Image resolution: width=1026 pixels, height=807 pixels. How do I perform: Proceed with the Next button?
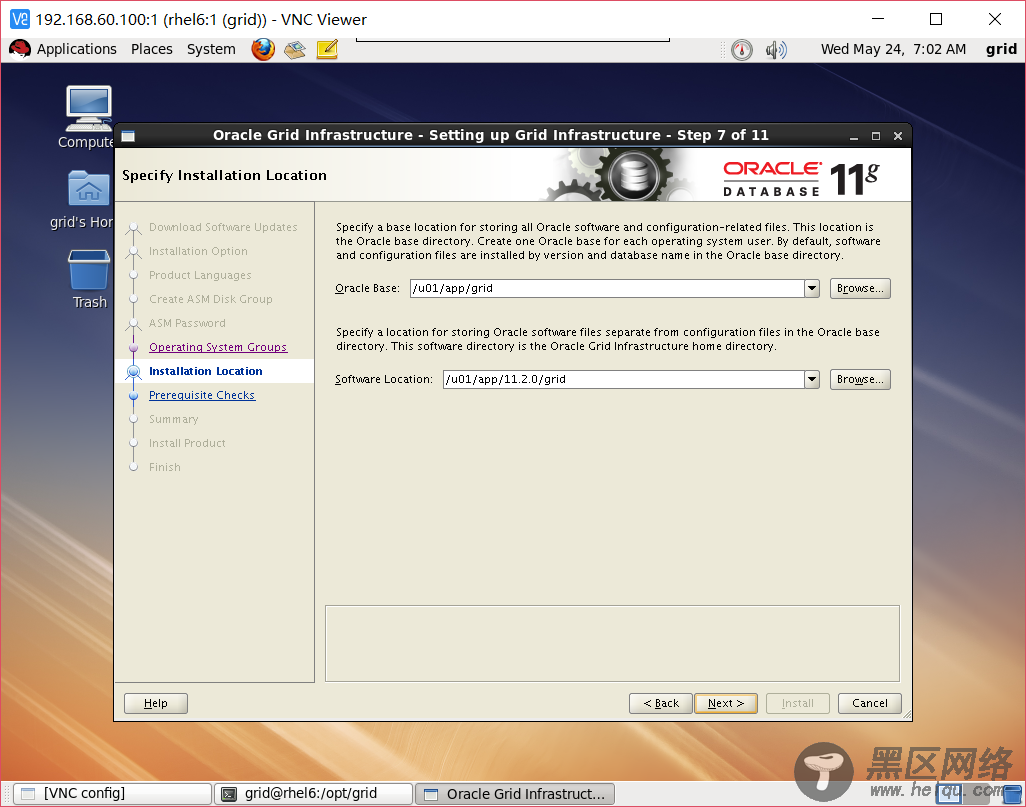coord(726,703)
